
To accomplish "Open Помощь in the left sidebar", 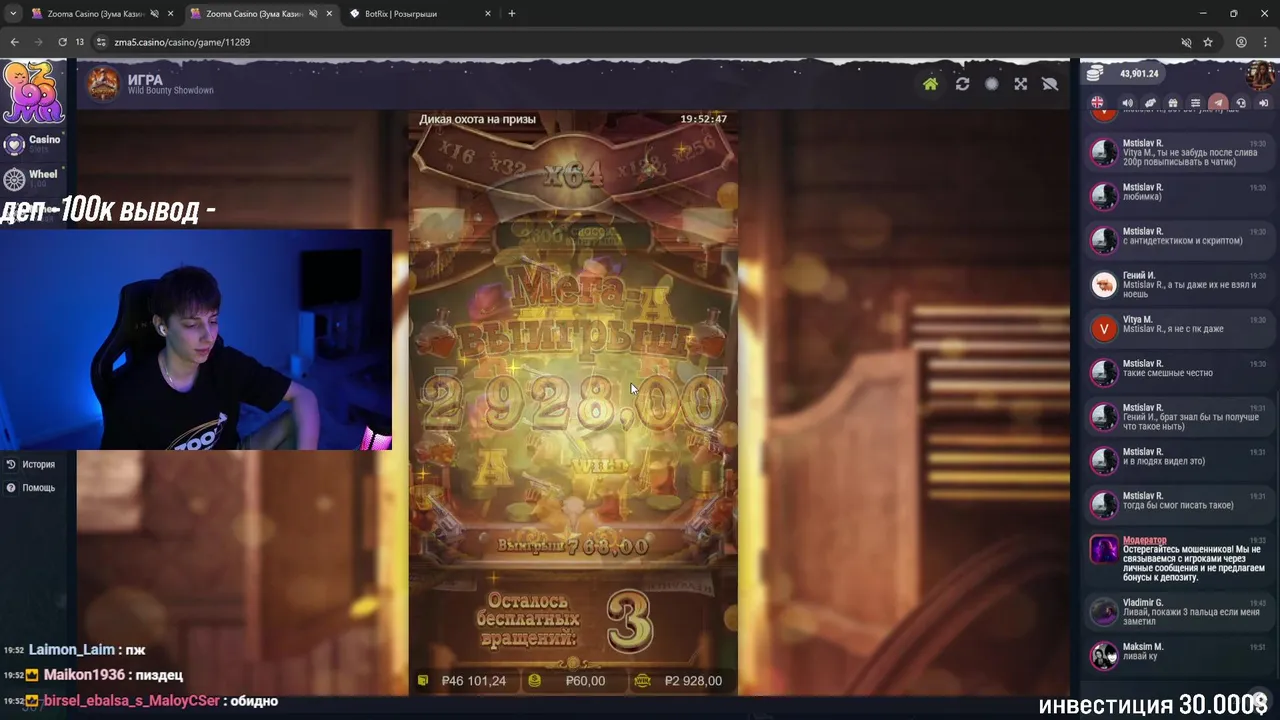I will (31, 488).
